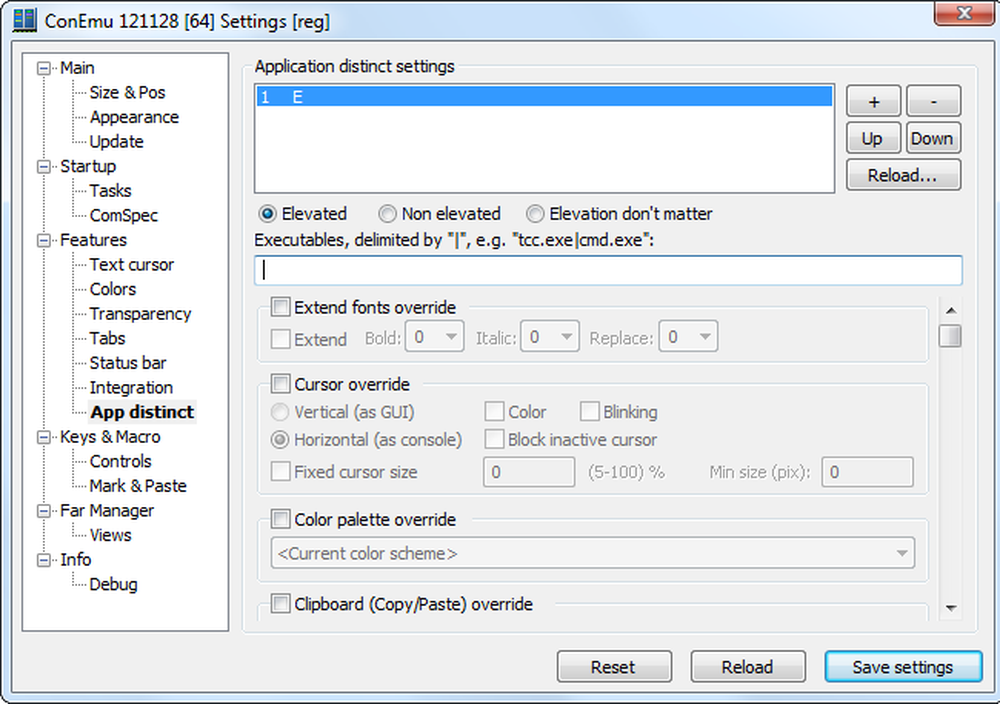Image resolution: width=1000 pixels, height=704 pixels.
Task: Close the Settings window
Action: 964,12
